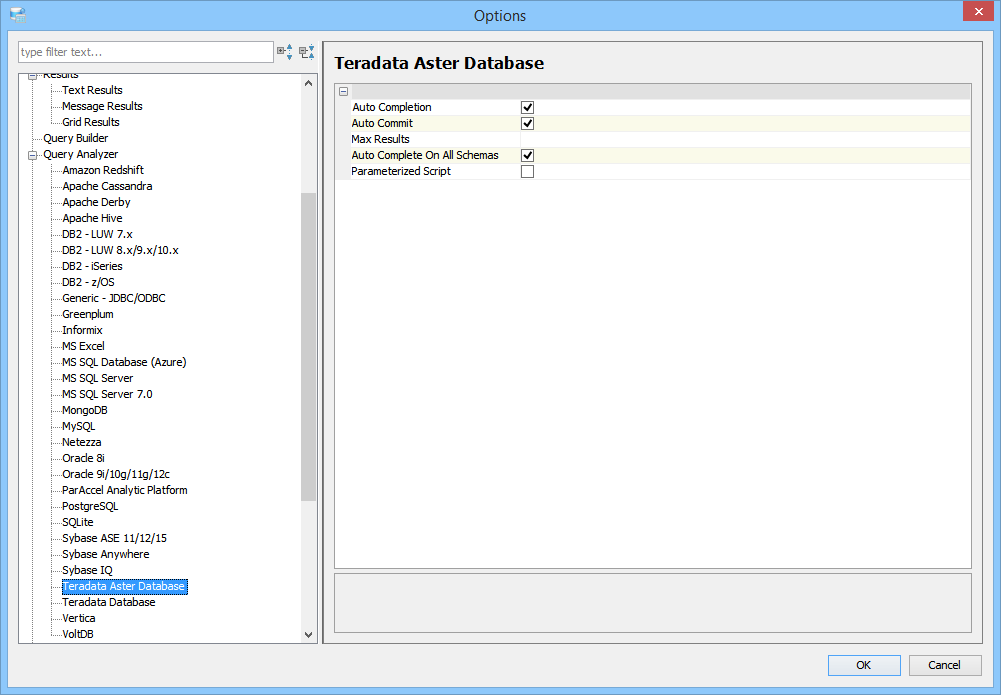Select Teradata Aster Database tree item

tap(124, 587)
